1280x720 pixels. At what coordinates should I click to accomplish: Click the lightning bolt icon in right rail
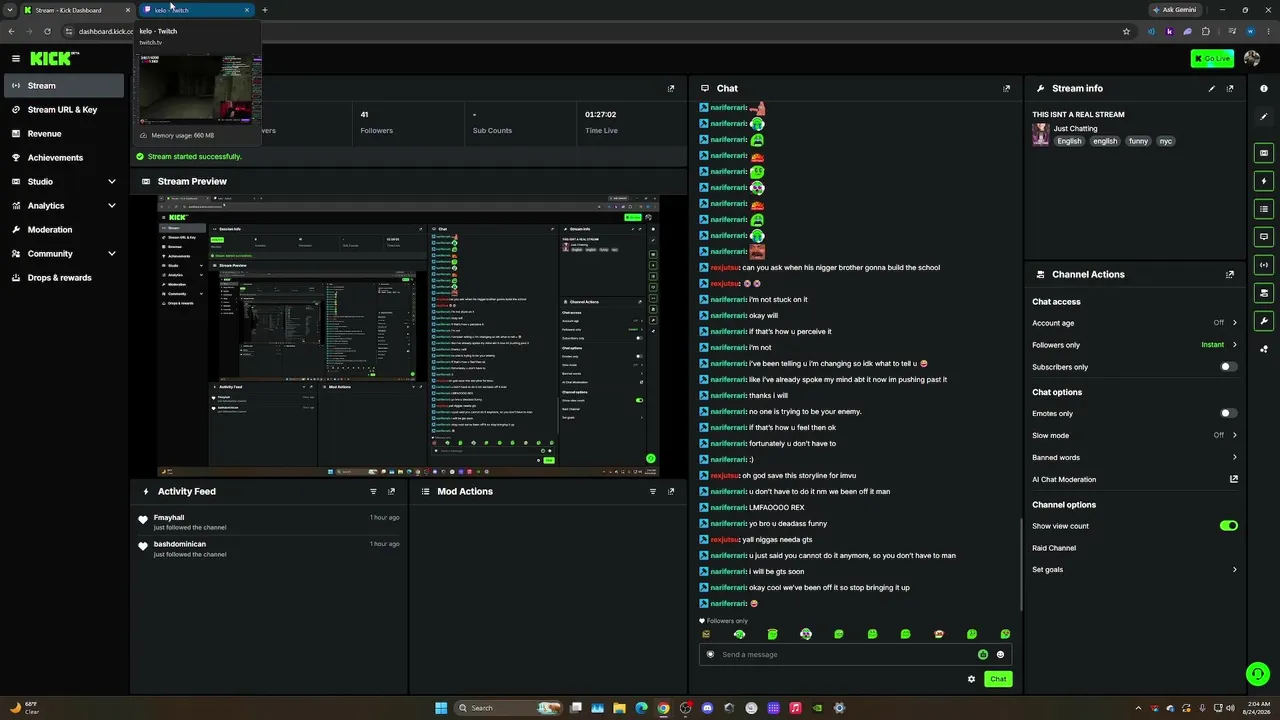(x=1264, y=181)
